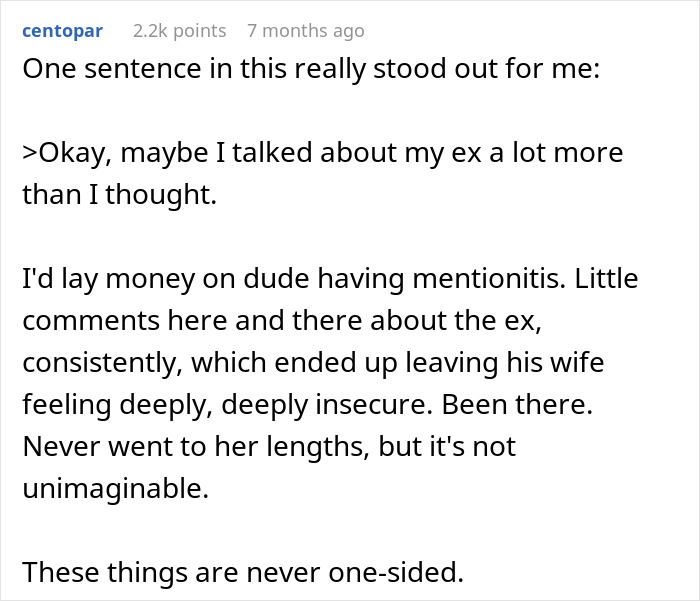Click the text 'than I thought.'
The width and height of the screenshot is (700, 601).
119,195
